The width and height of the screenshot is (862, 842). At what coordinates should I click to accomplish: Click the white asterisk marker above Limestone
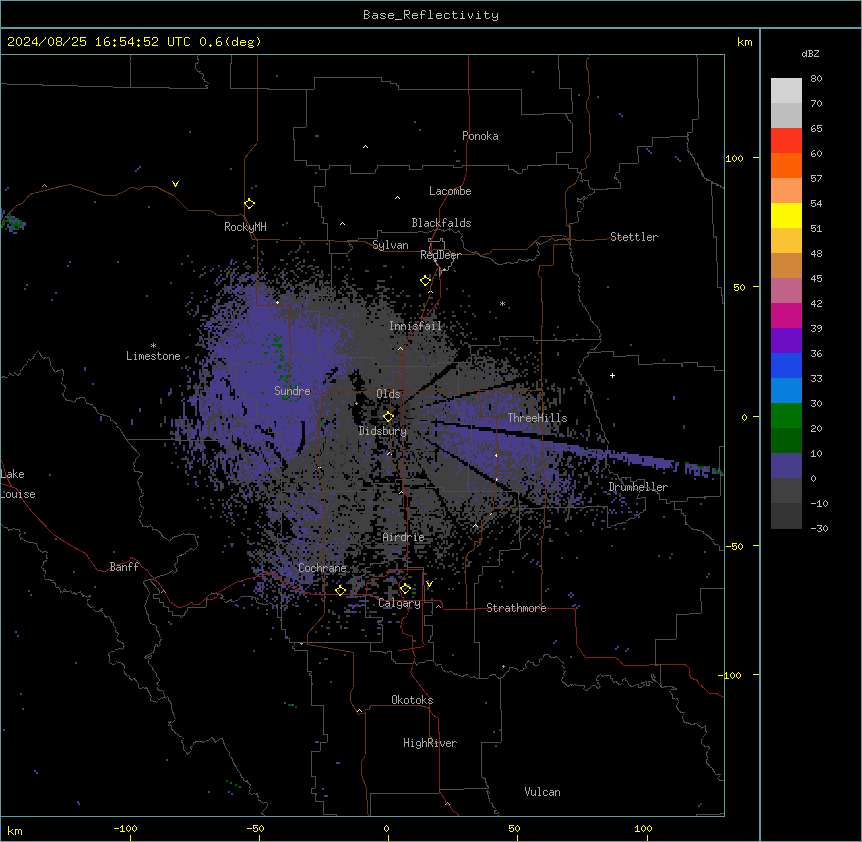pos(153,346)
